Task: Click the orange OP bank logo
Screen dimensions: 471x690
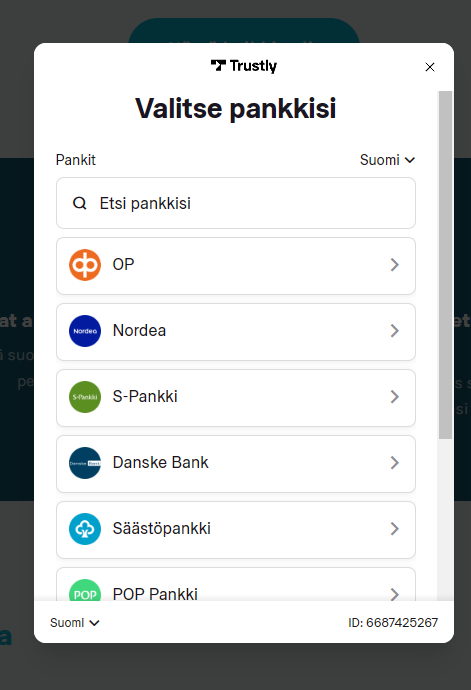Action: point(85,265)
